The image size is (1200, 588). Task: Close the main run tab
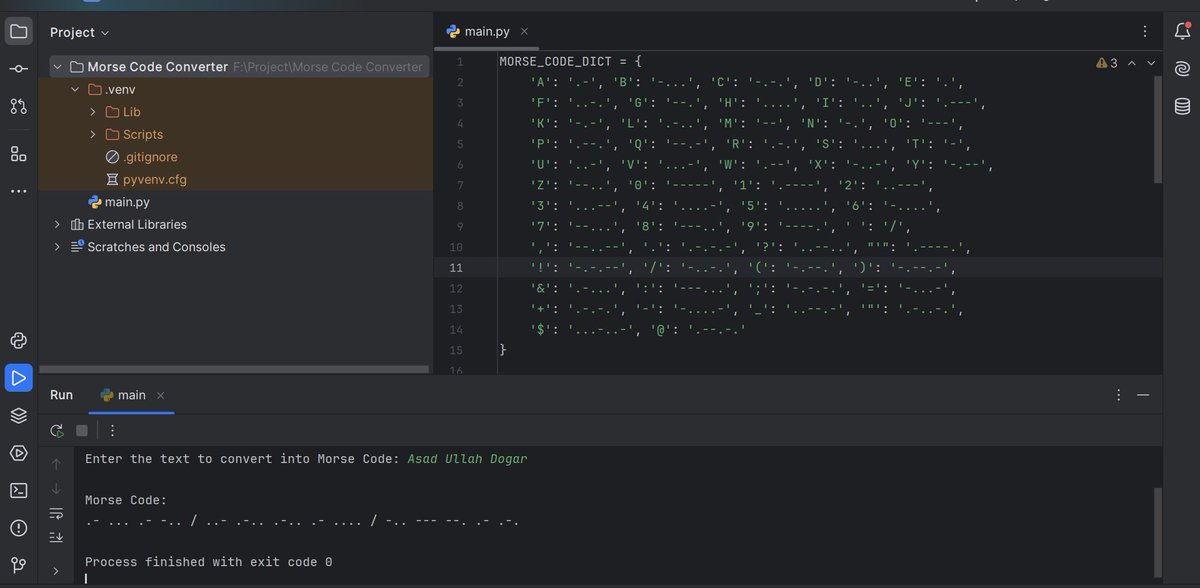(x=160, y=395)
